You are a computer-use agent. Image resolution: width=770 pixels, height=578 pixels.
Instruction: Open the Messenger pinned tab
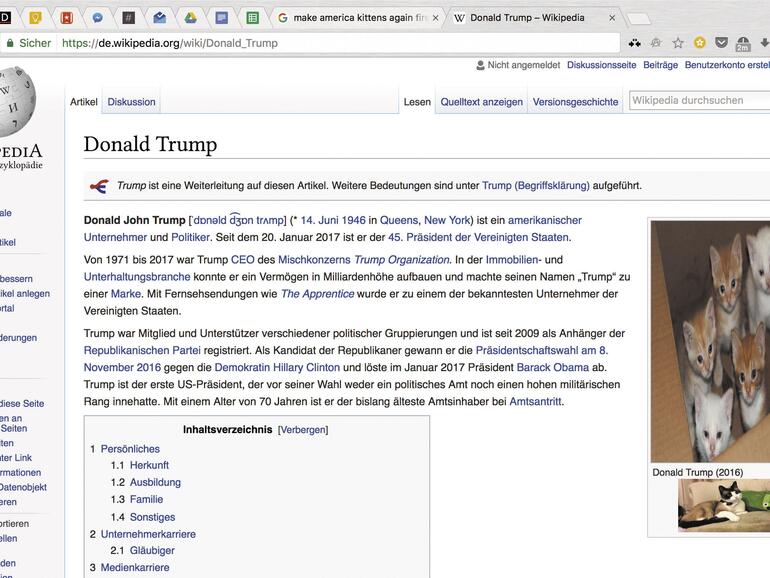(98, 18)
